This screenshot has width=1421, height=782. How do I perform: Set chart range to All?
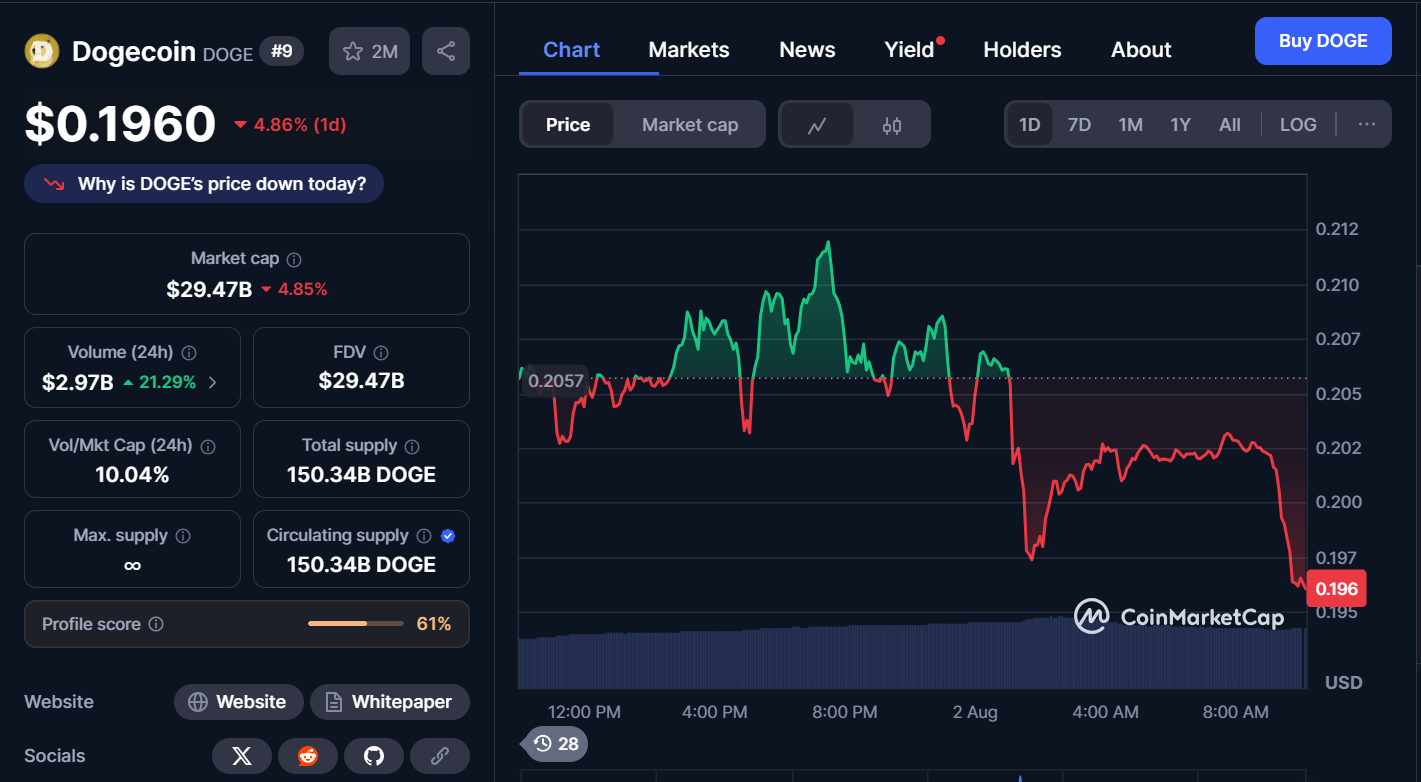click(1230, 125)
